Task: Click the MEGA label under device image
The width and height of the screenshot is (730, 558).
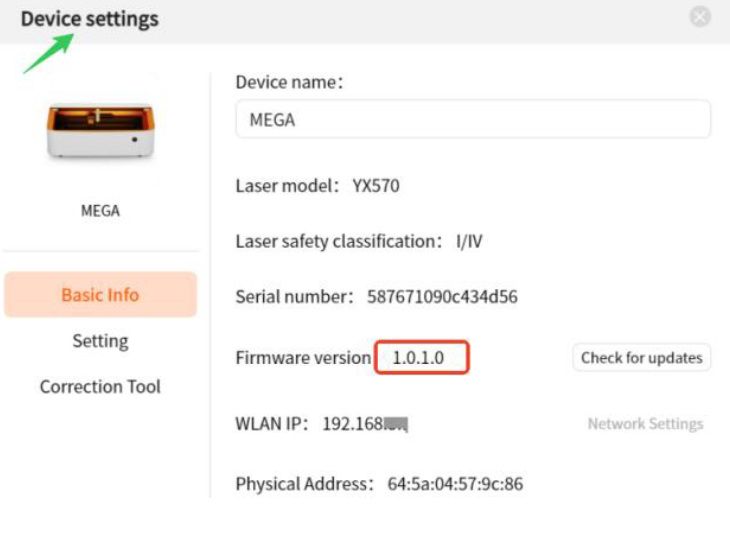Action: point(101,211)
